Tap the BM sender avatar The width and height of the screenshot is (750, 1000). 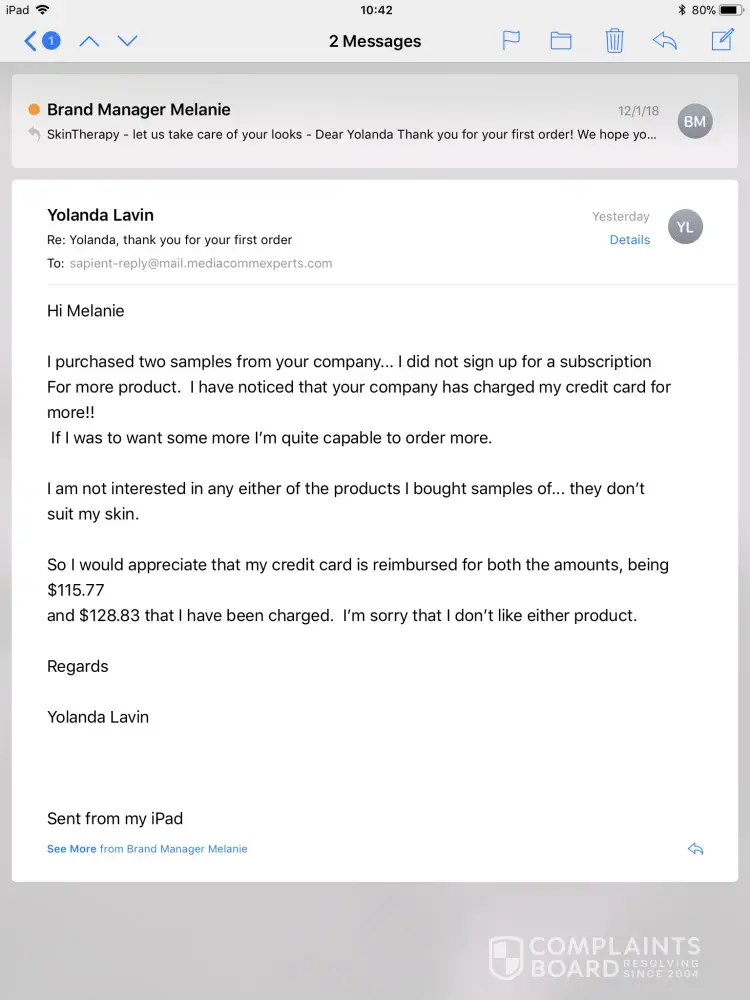pyautogui.click(x=695, y=121)
